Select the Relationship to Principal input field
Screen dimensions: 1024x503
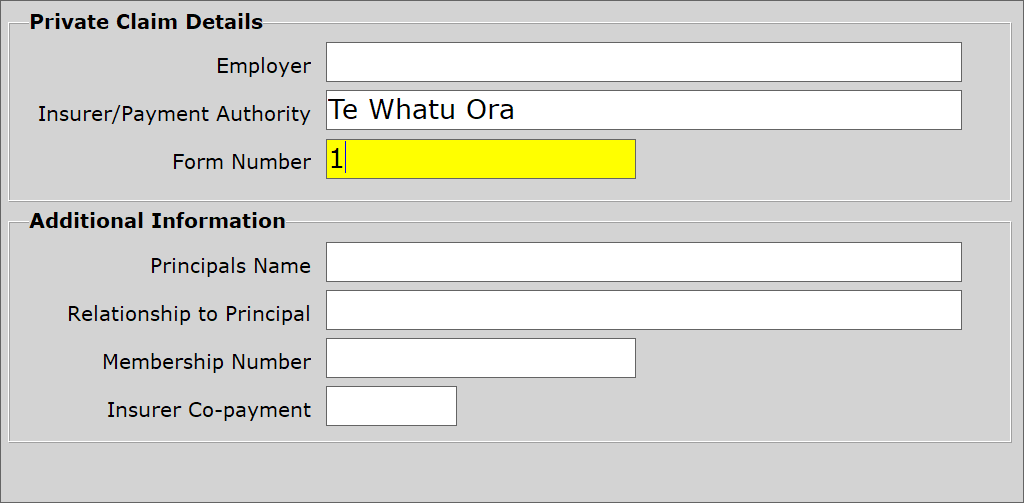coord(643,310)
